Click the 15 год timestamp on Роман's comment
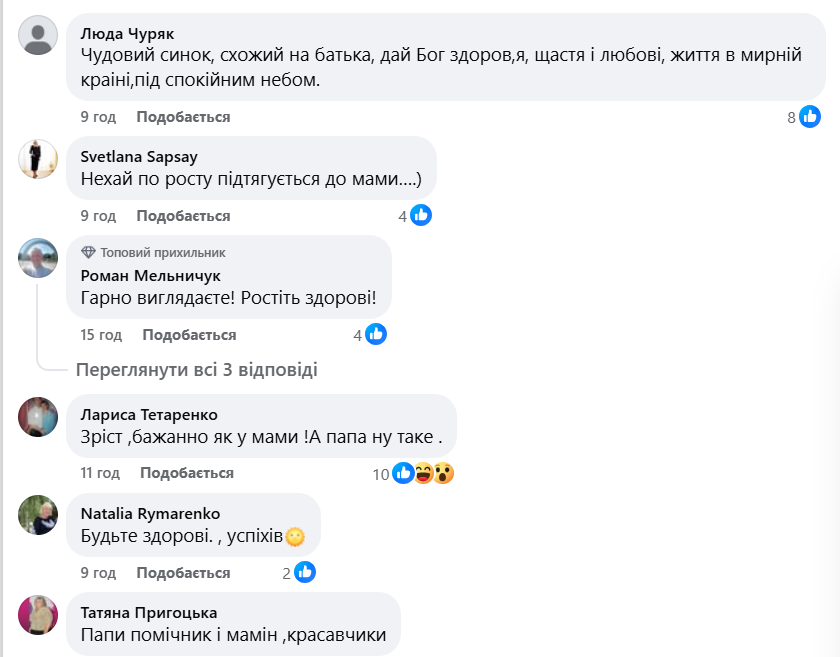 [x=101, y=335]
